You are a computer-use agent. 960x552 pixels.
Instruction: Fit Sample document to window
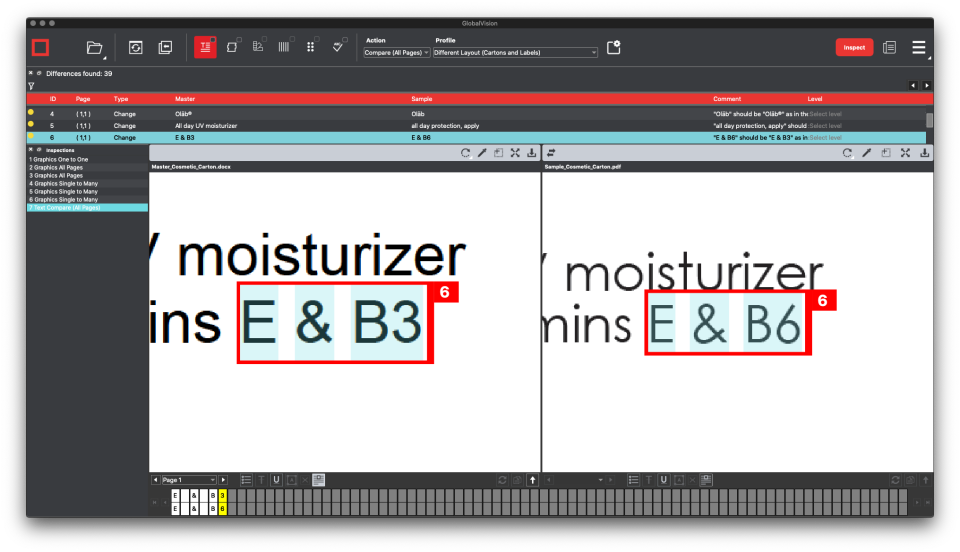905,153
